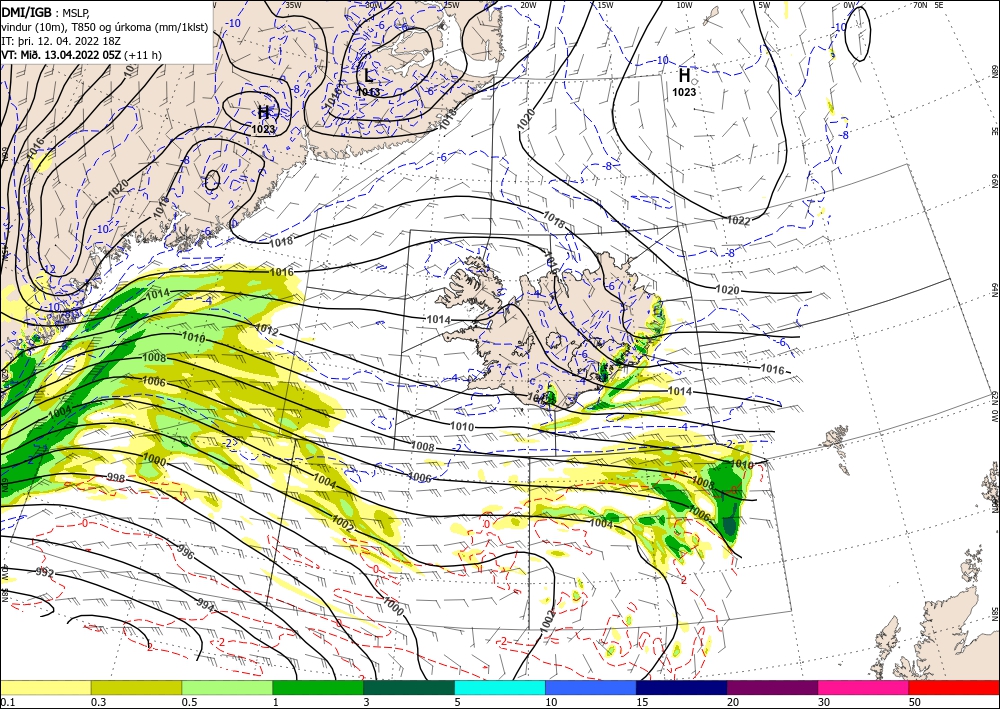Click the 25W longitude label
This screenshot has width=1000, height=709.
(451, 5)
